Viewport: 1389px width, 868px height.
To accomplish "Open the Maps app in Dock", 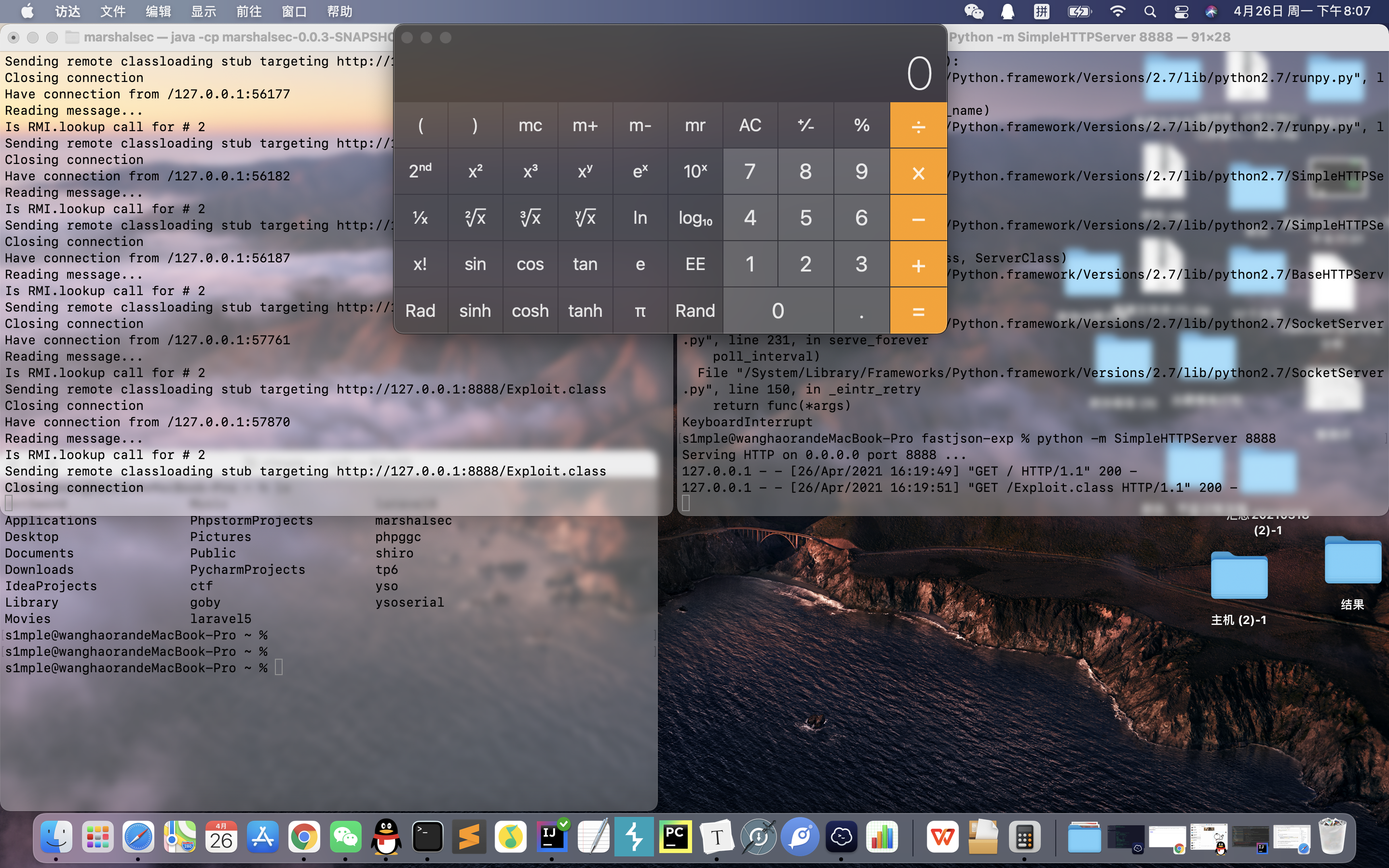I will coord(179,837).
